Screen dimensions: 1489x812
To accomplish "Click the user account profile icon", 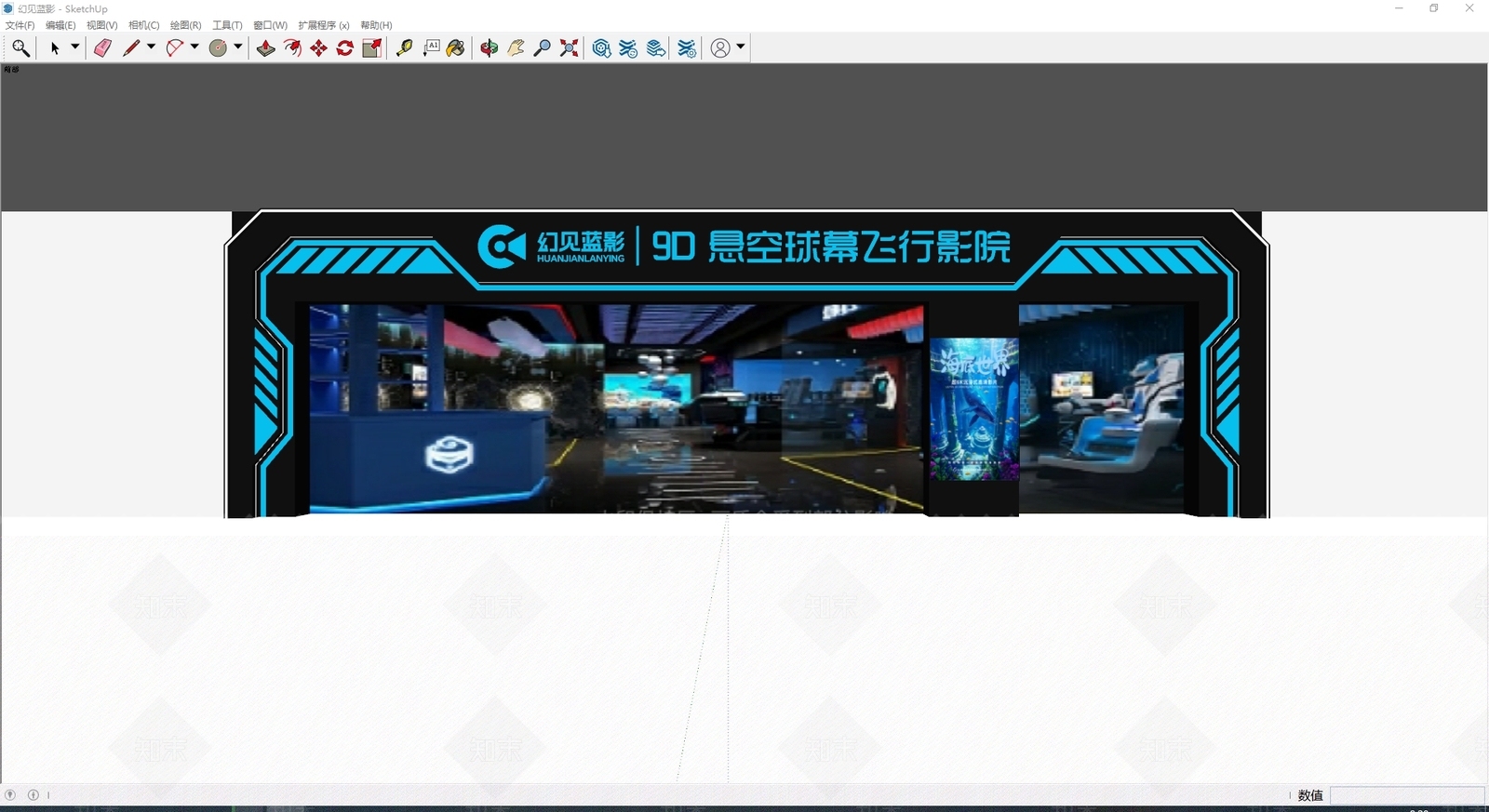I will 720,48.
